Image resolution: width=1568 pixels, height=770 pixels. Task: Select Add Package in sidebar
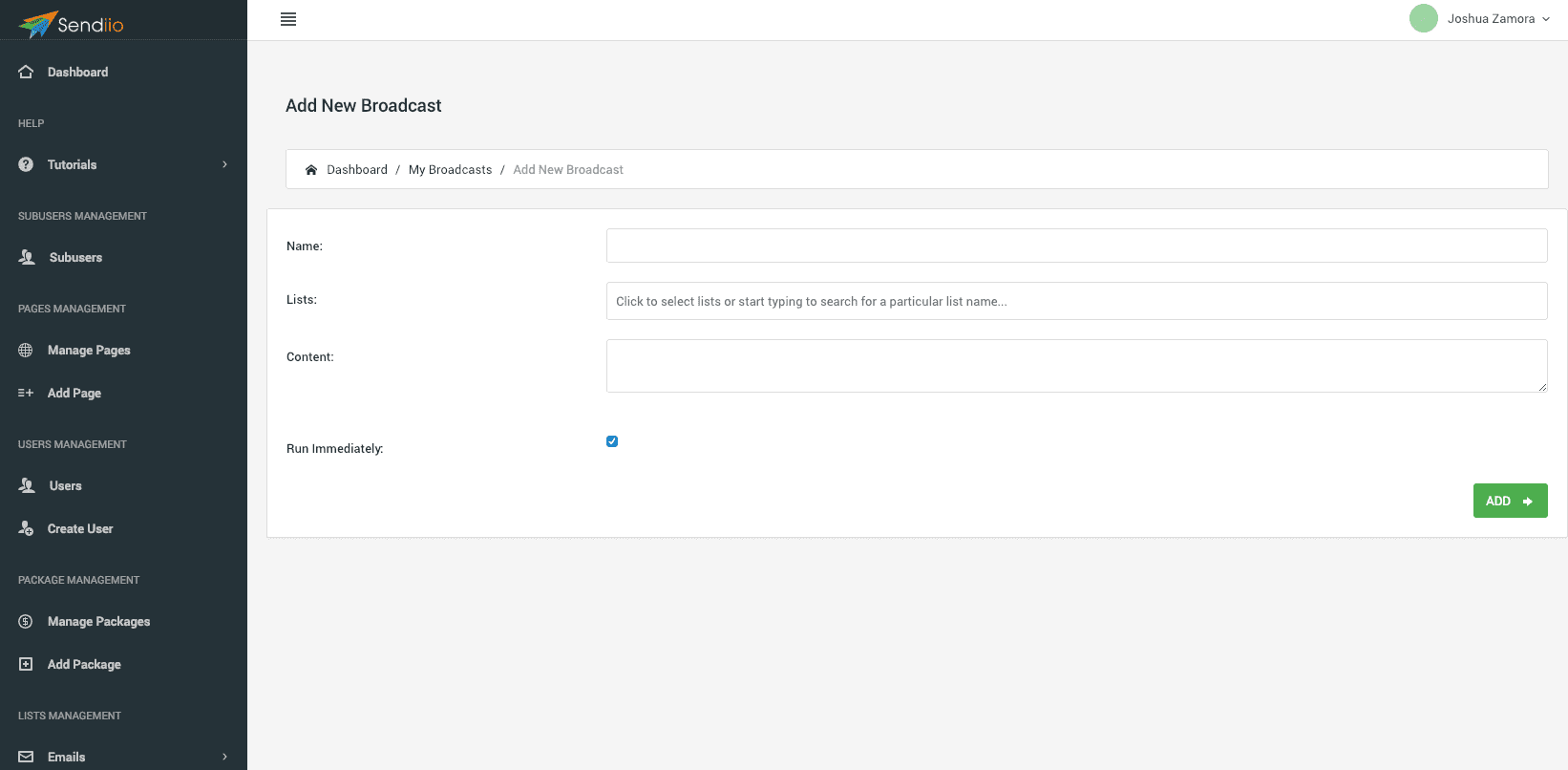pyautogui.click(x=84, y=664)
